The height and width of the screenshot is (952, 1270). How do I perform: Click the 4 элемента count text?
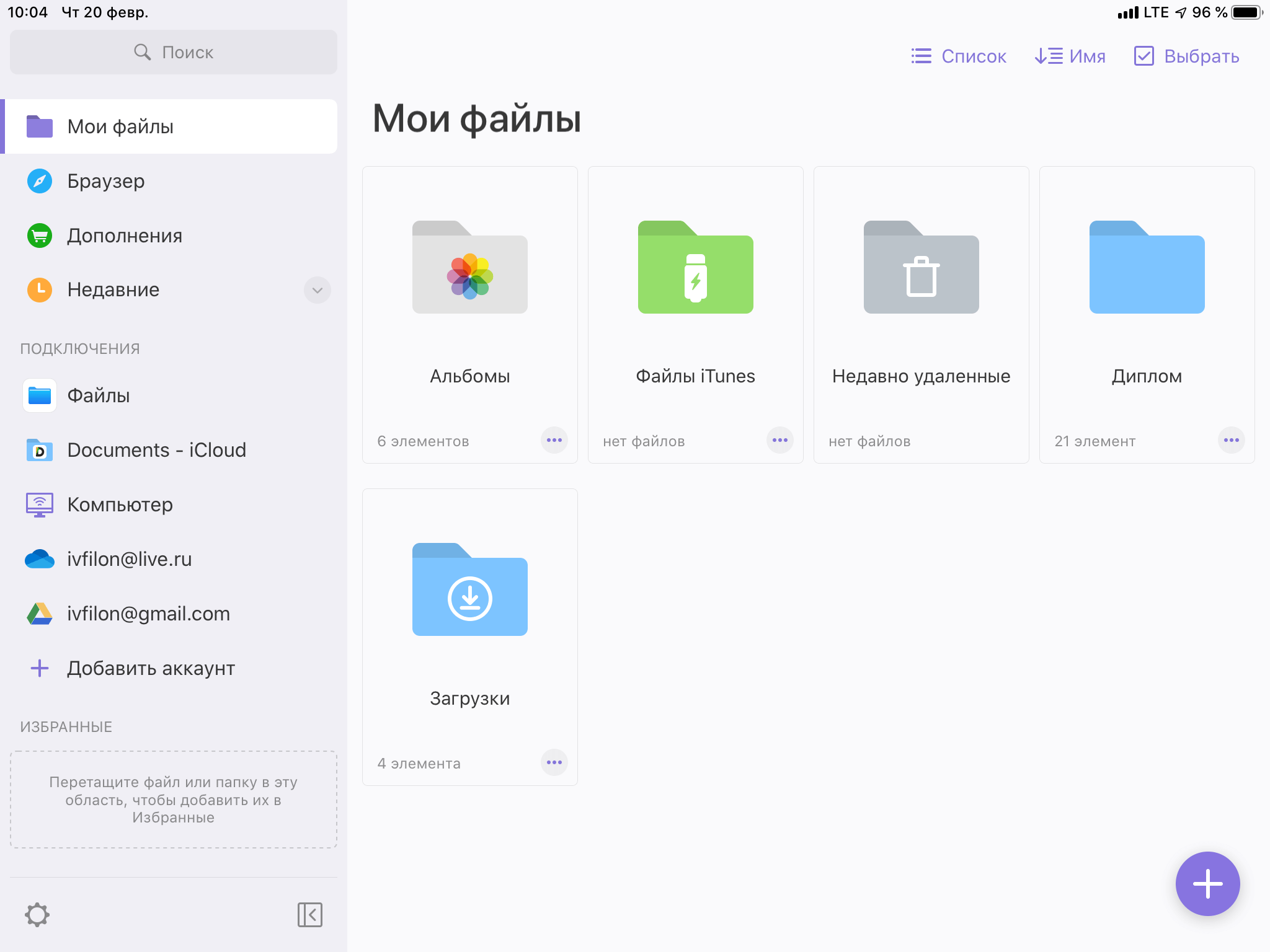[x=419, y=764]
